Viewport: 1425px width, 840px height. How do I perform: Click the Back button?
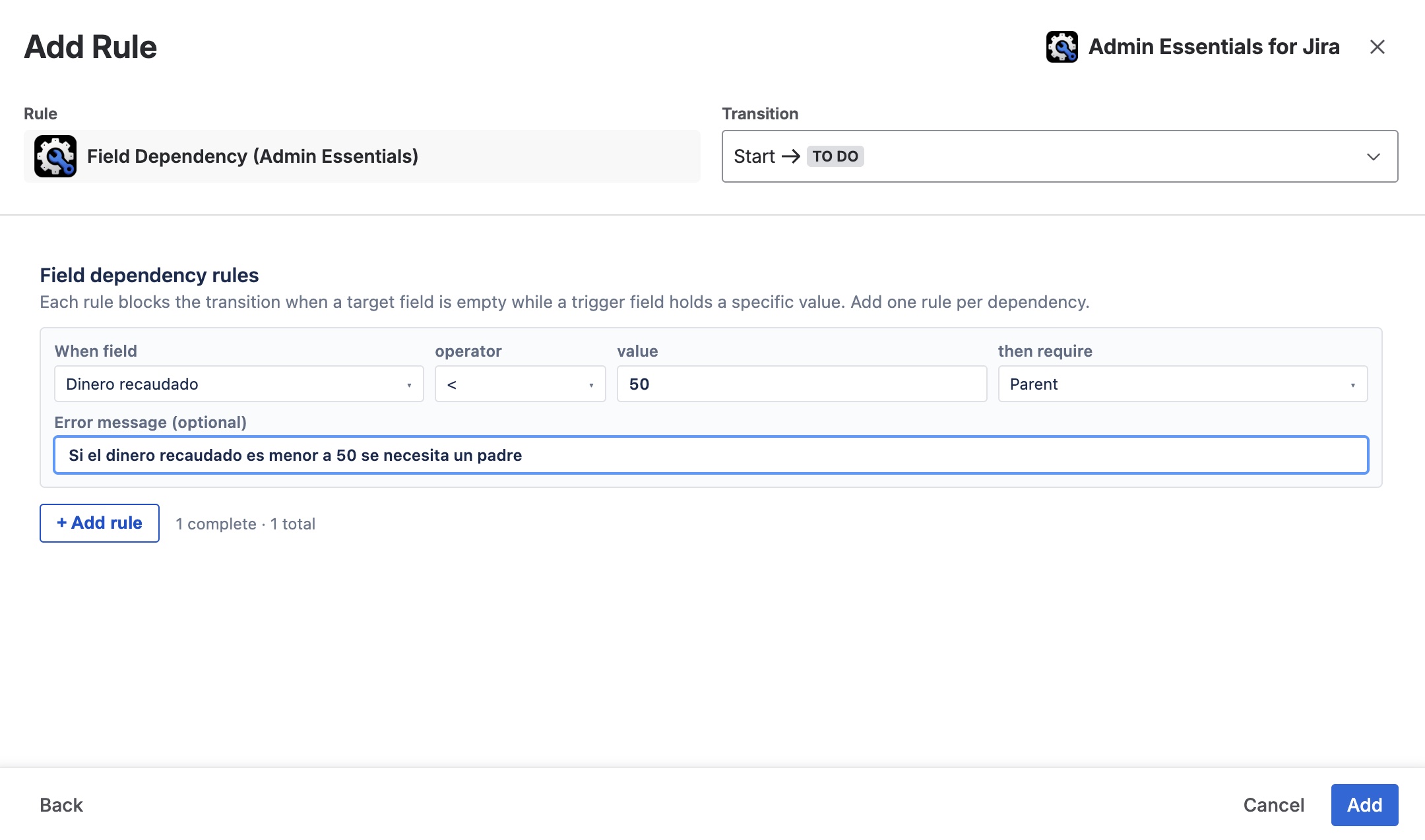(61, 805)
